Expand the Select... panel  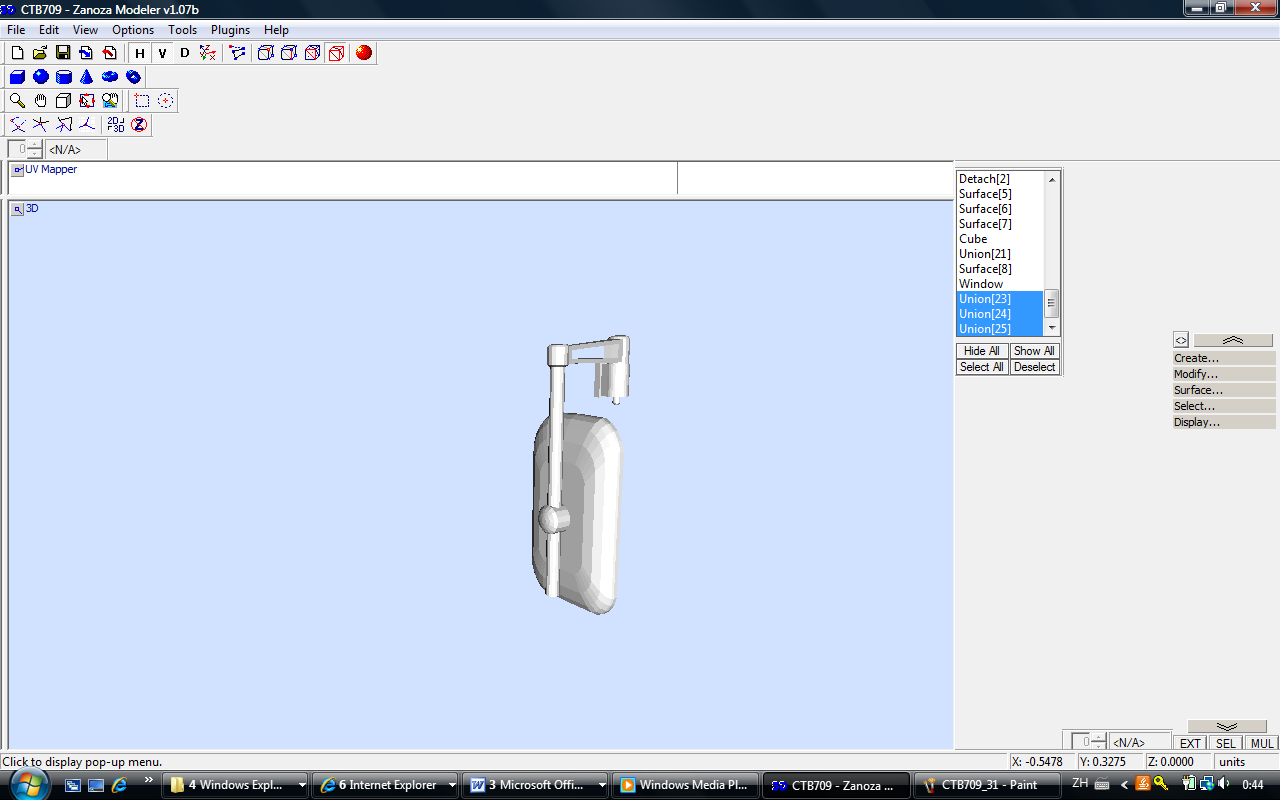(x=1224, y=406)
